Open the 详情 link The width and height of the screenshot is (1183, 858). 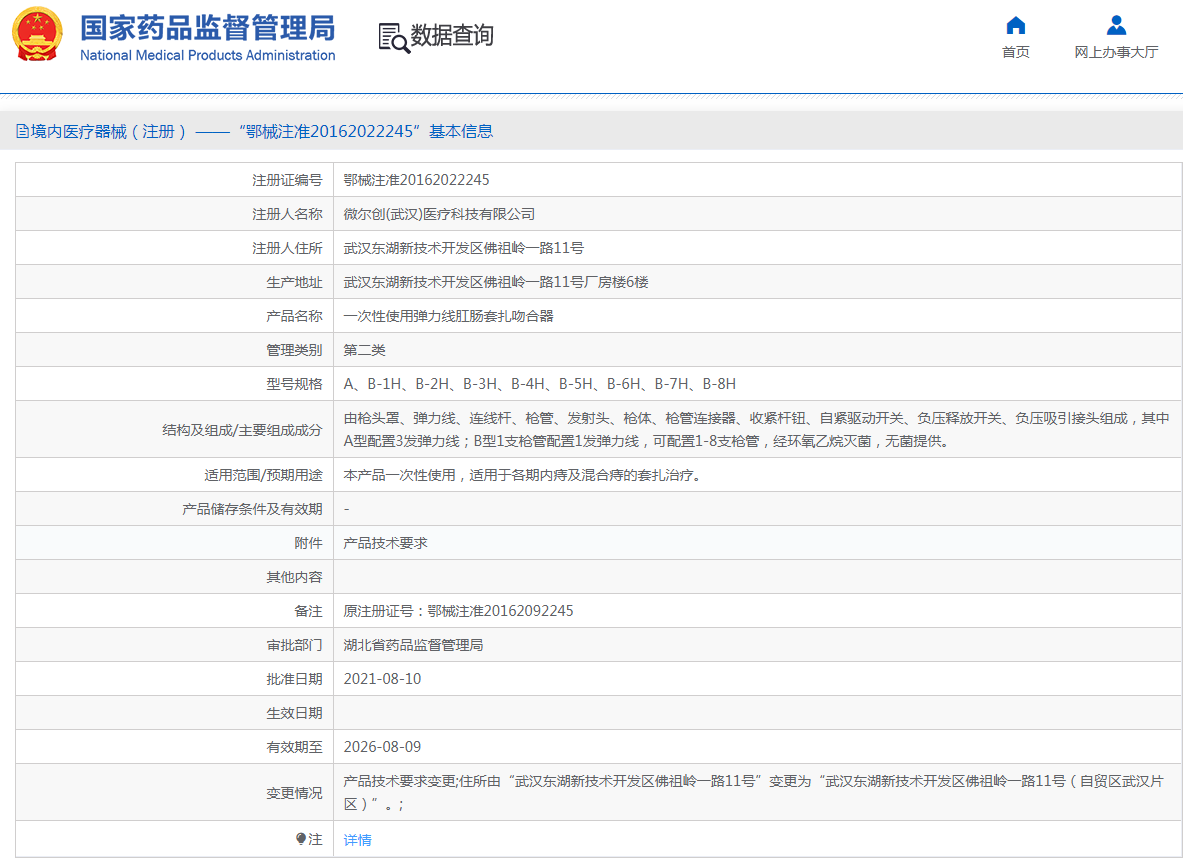click(357, 840)
